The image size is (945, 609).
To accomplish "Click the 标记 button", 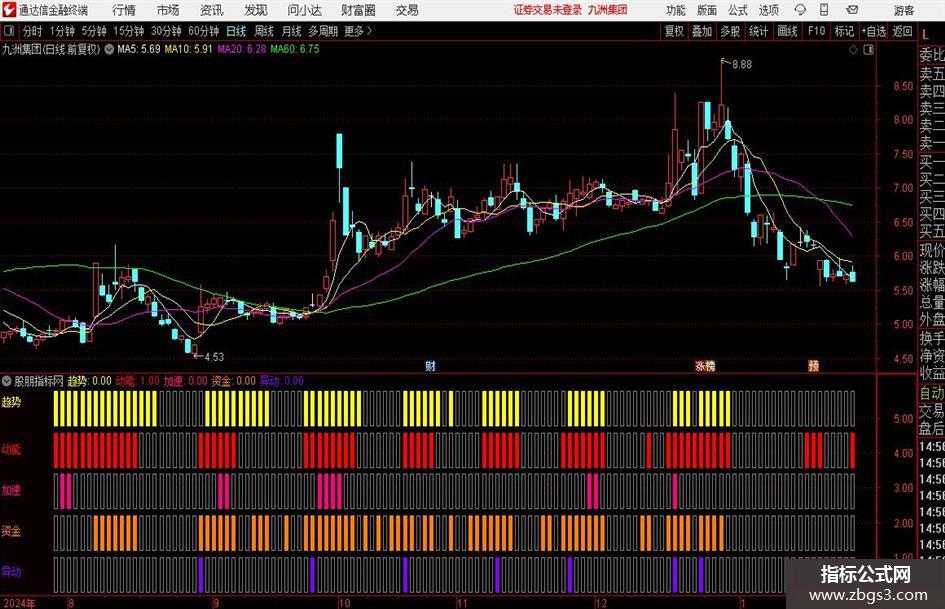I will click(844, 31).
